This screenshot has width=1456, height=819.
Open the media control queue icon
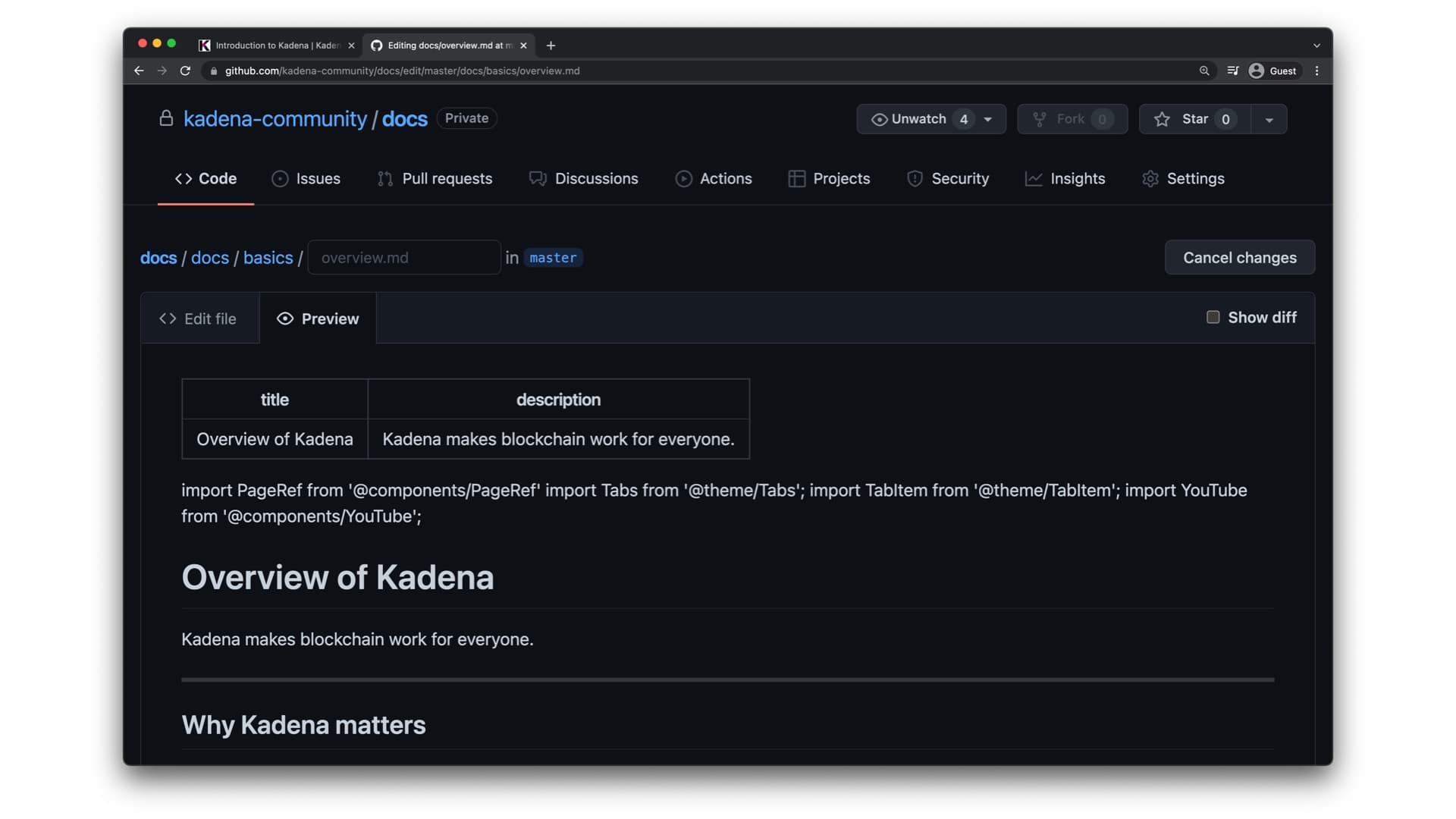(1233, 71)
